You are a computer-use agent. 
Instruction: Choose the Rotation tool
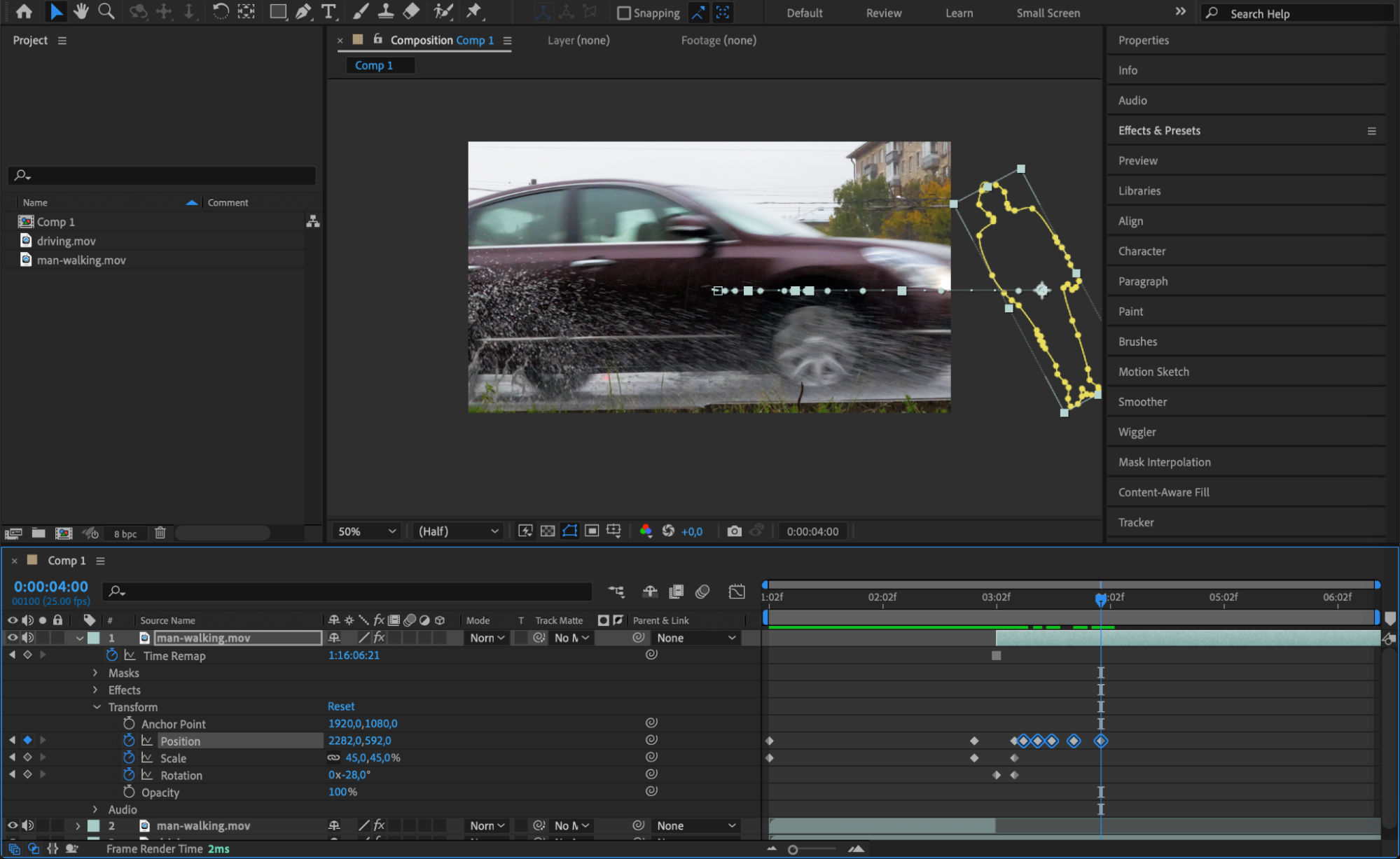click(x=220, y=11)
